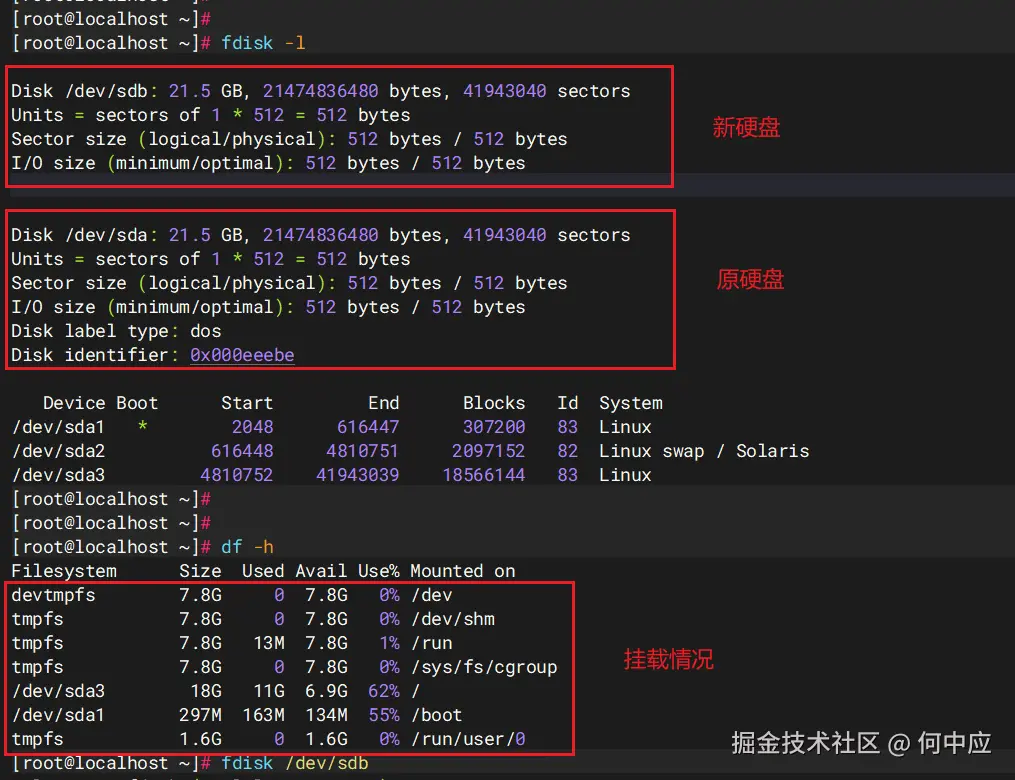Click Blocks value 18566144
The height and width of the screenshot is (780, 1015).
click(x=484, y=475)
